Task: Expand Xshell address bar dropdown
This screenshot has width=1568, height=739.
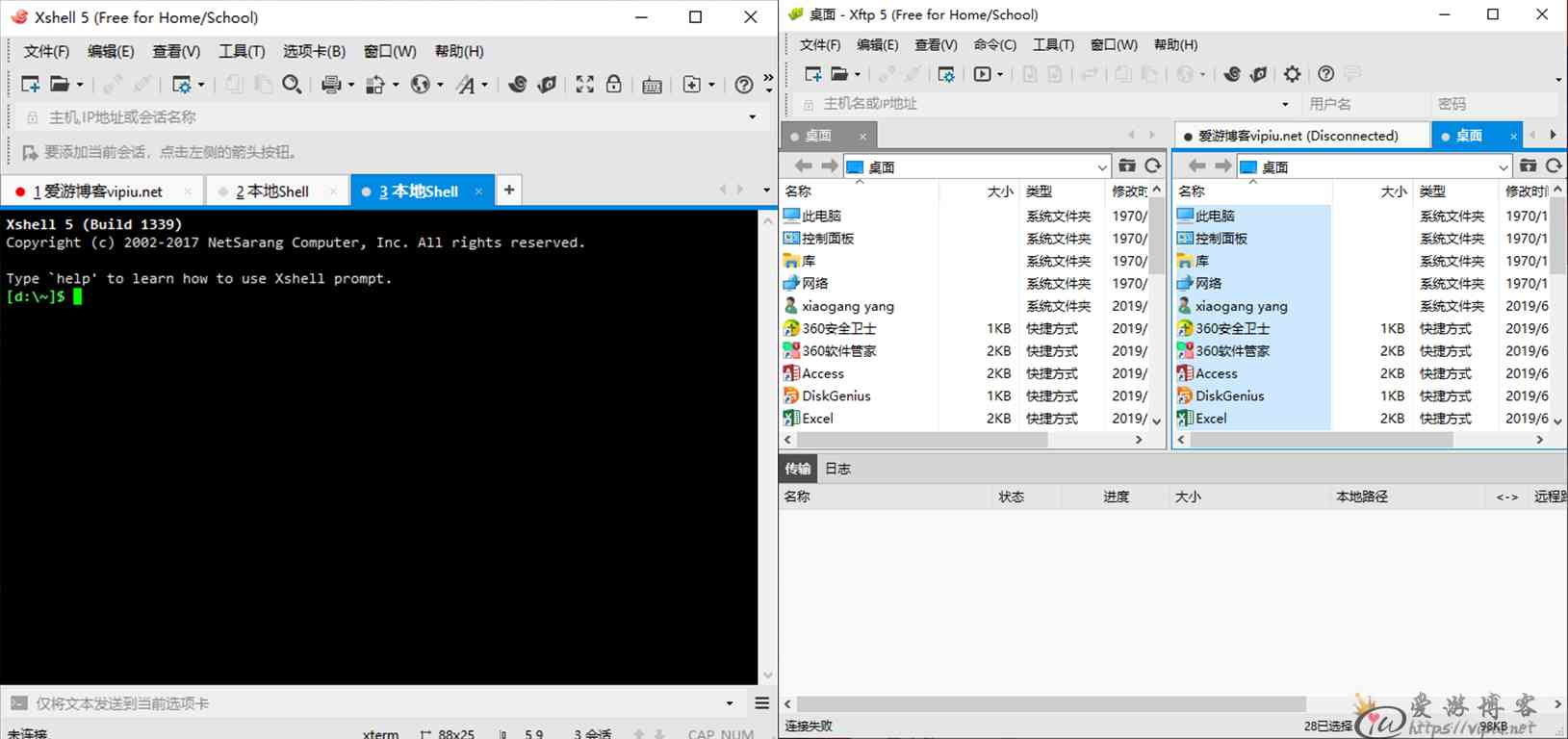Action: [x=753, y=117]
